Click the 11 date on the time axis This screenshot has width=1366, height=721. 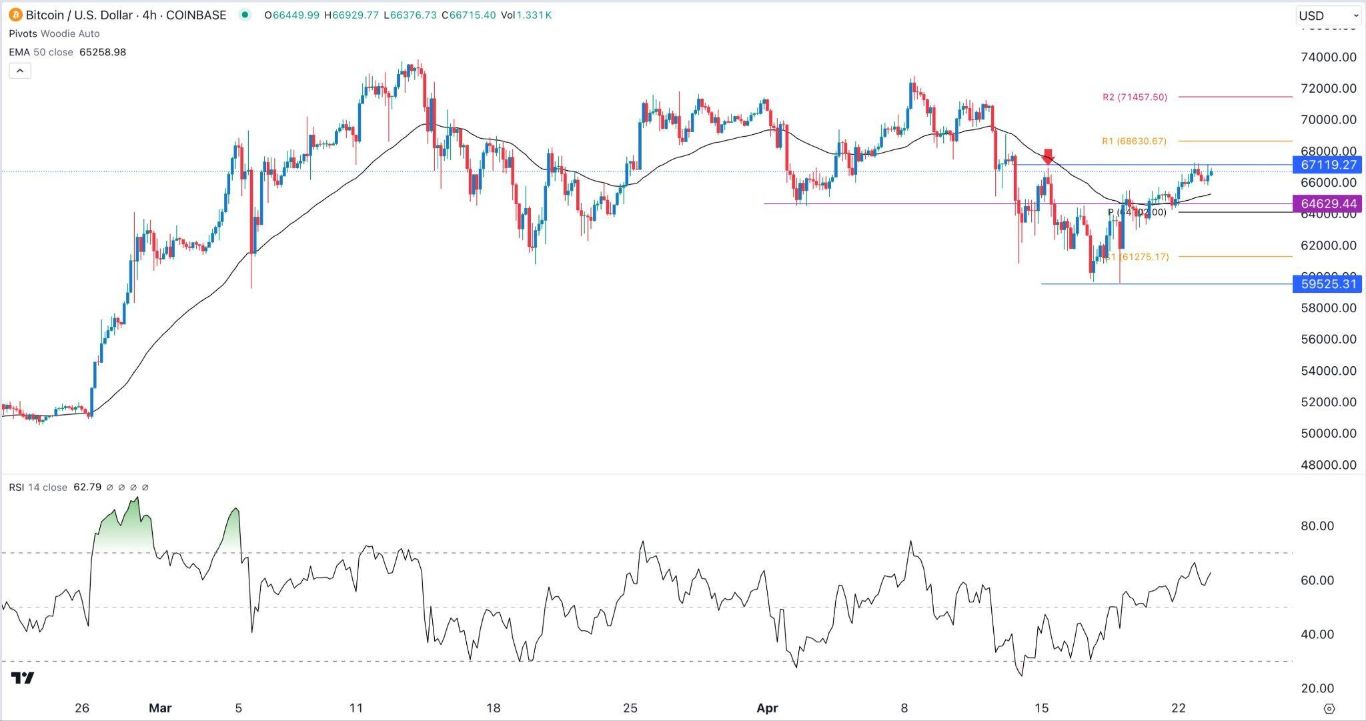click(355, 708)
